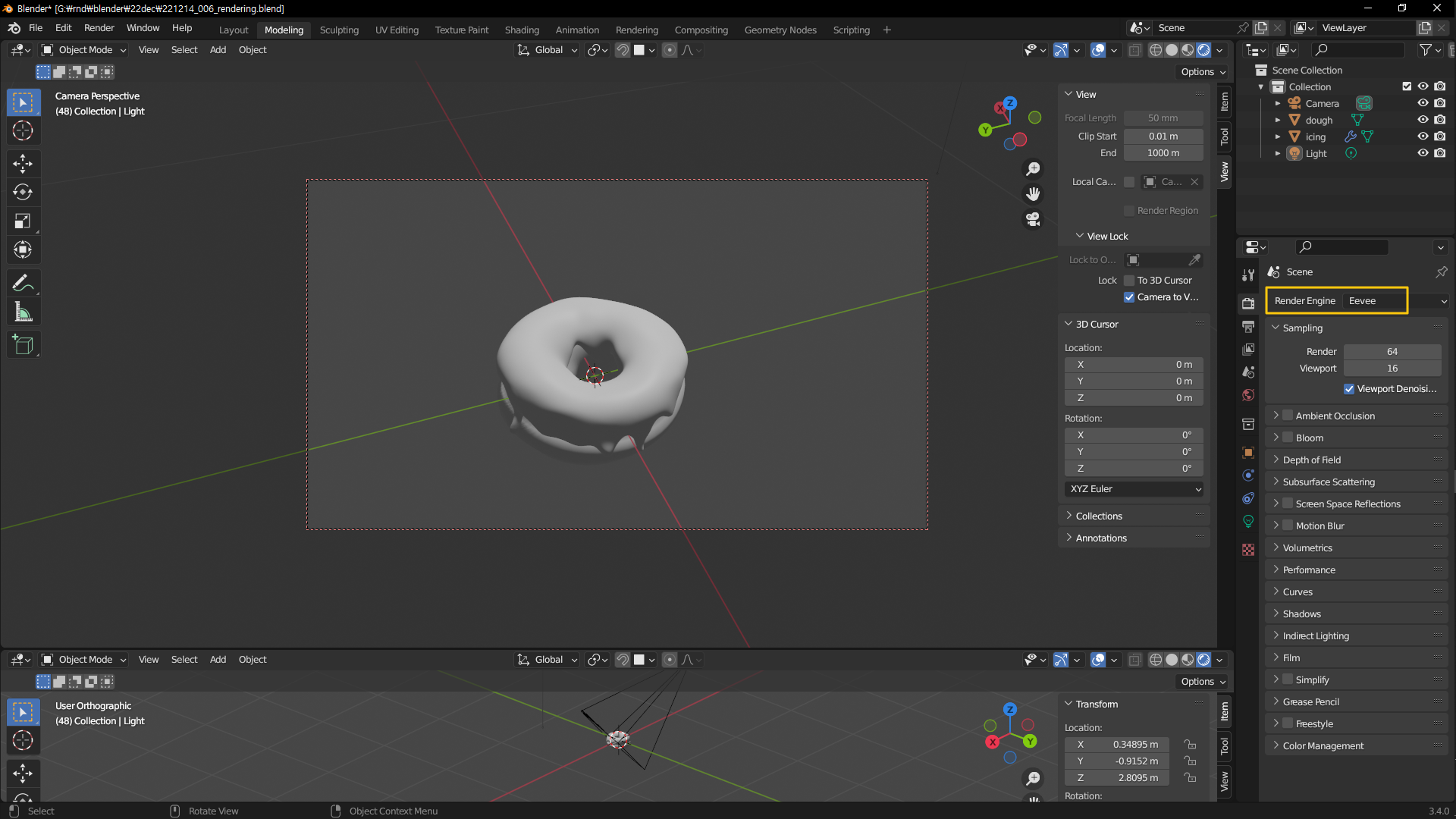Open the Object Mode selector in top viewport
This screenshot has height=819, width=1456.
[84, 50]
